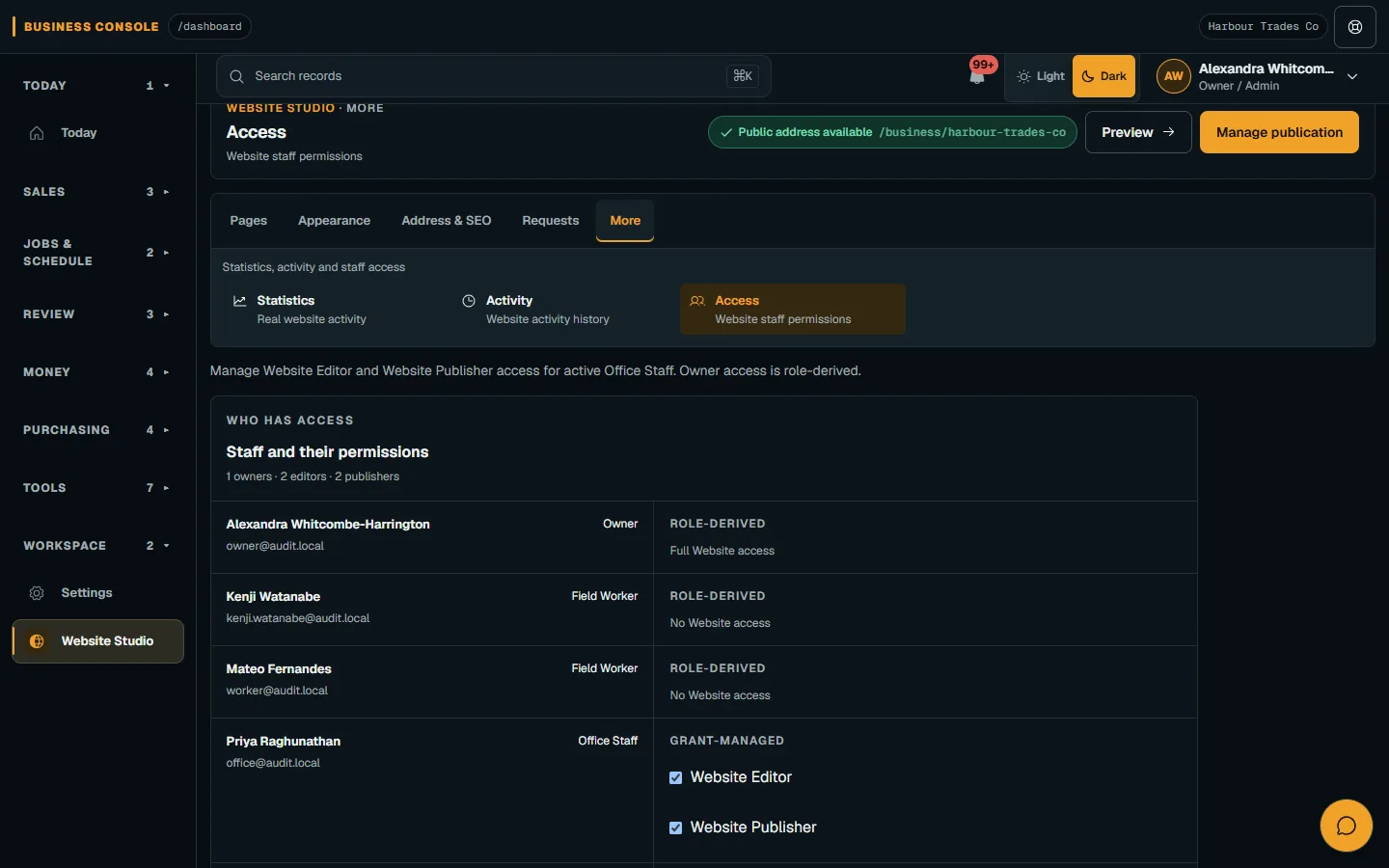Expand the PURCHASING sidebar section
Viewport: 1389px width, 868px height.
pos(97,430)
